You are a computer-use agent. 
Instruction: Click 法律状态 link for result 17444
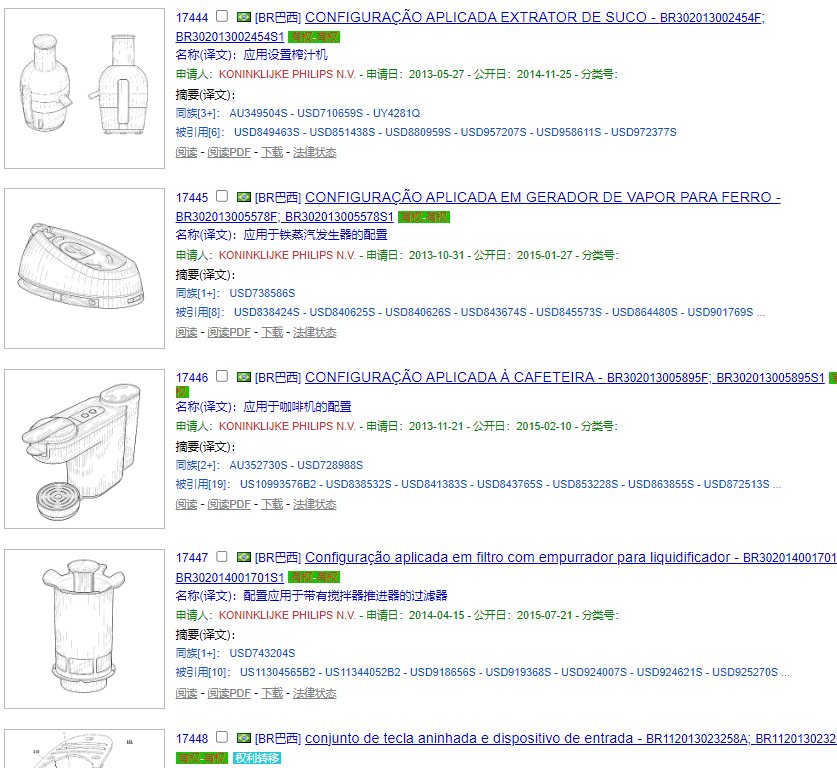pyautogui.click(x=314, y=152)
